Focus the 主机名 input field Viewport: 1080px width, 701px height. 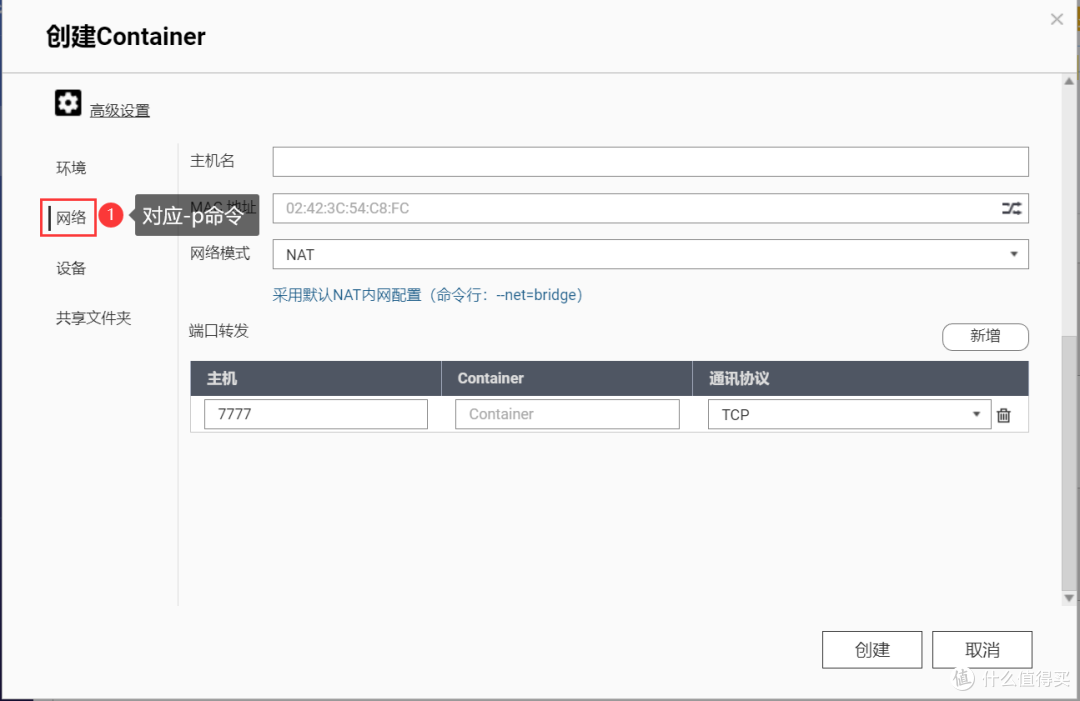[651, 162]
